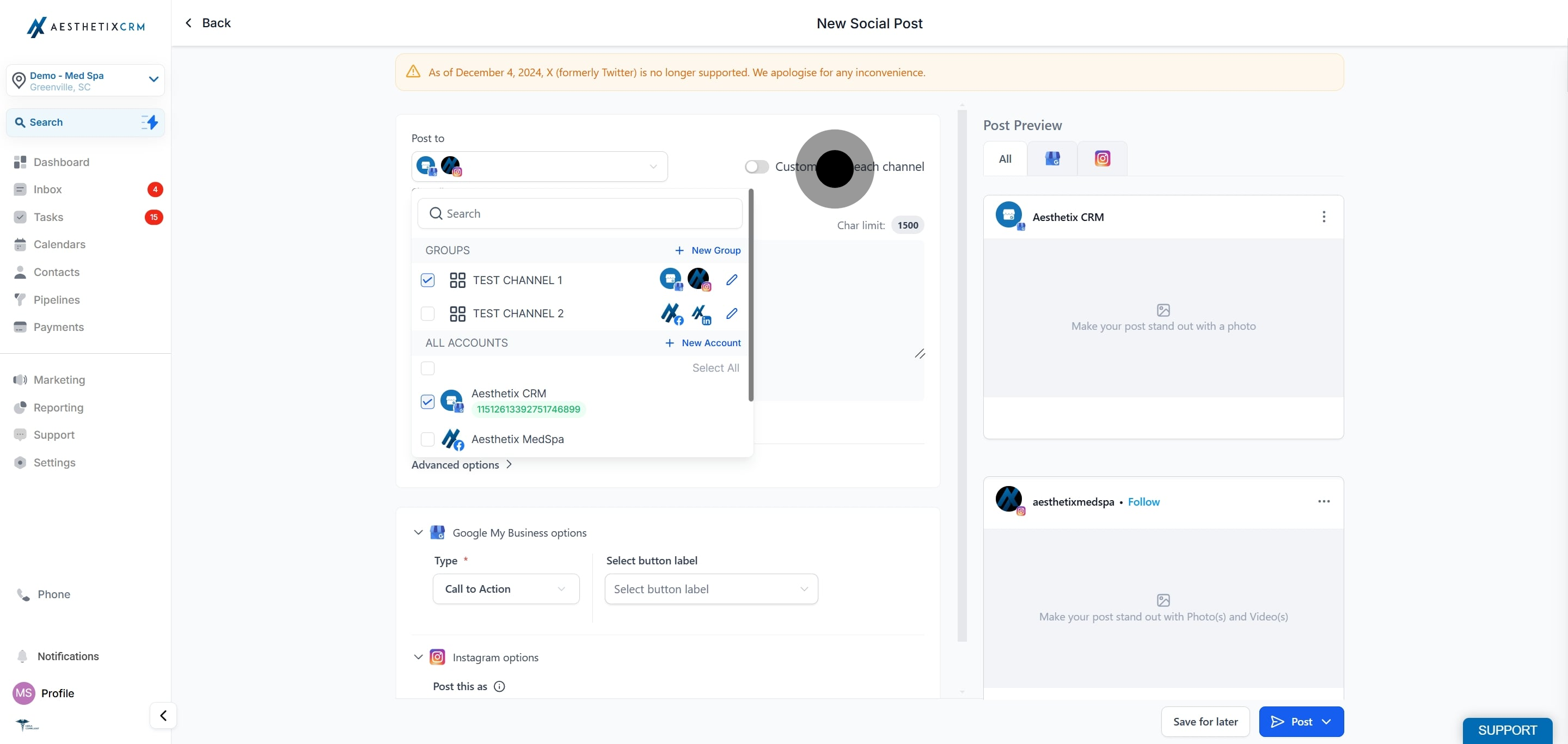
Task: Open Instagram preview ellipsis menu
Action: [1324, 501]
